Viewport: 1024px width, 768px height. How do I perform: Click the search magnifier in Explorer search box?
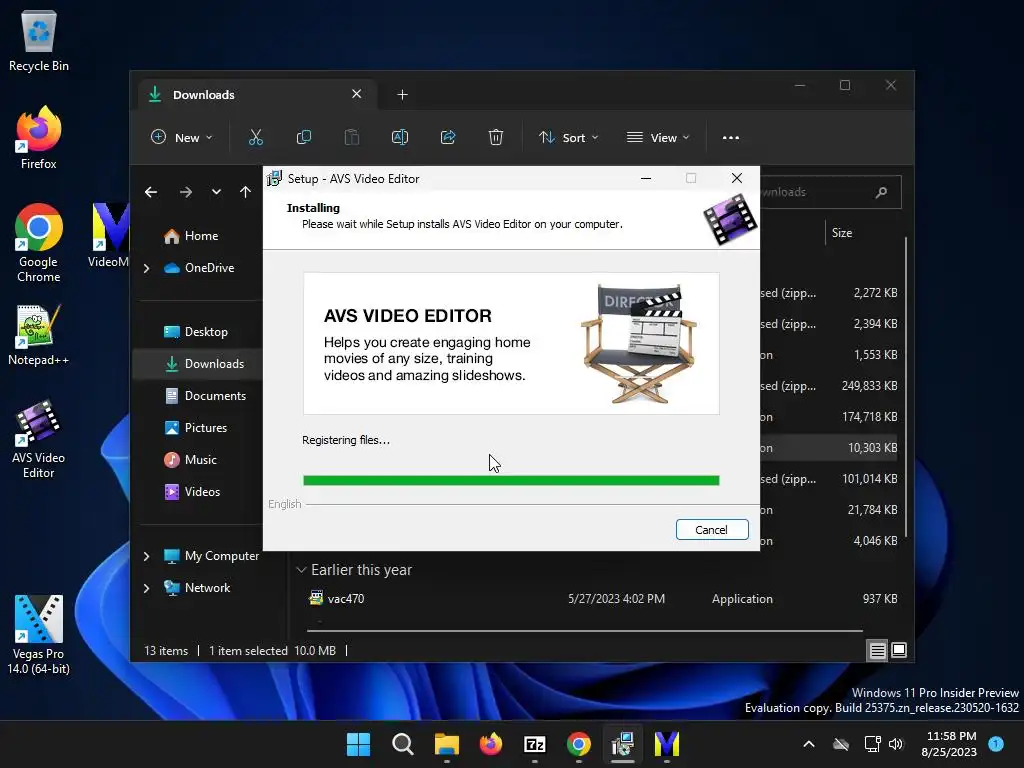[x=881, y=192]
